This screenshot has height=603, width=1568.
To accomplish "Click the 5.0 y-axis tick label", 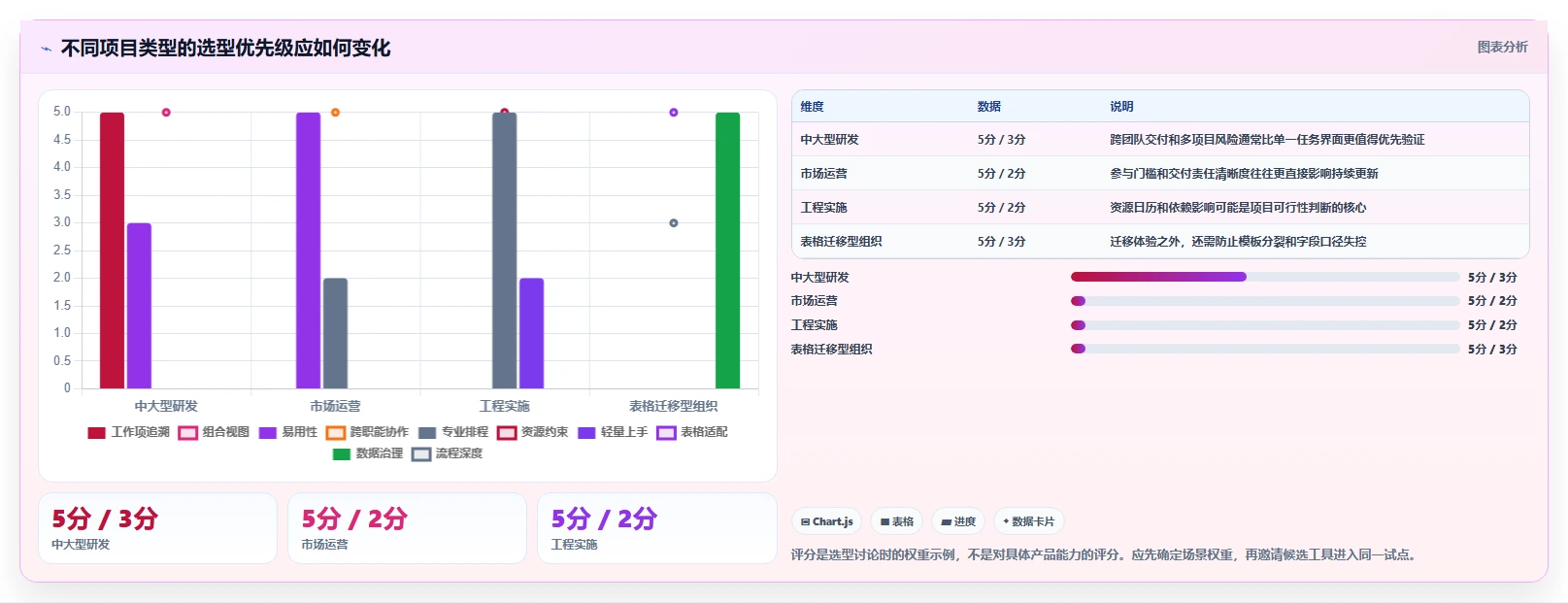I will point(62,112).
